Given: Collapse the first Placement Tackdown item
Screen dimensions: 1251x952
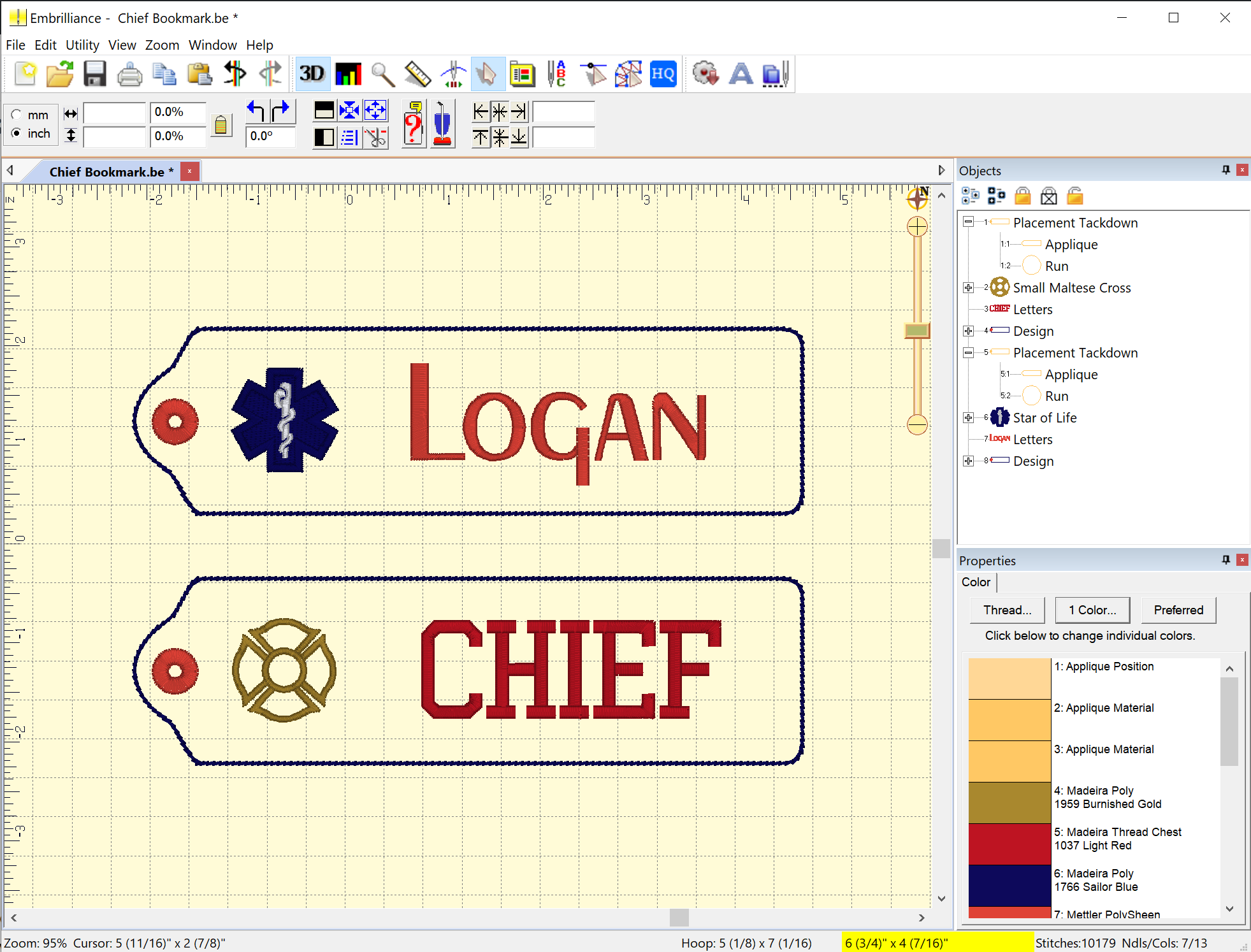Looking at the screenshot, I should pos(968,222).
